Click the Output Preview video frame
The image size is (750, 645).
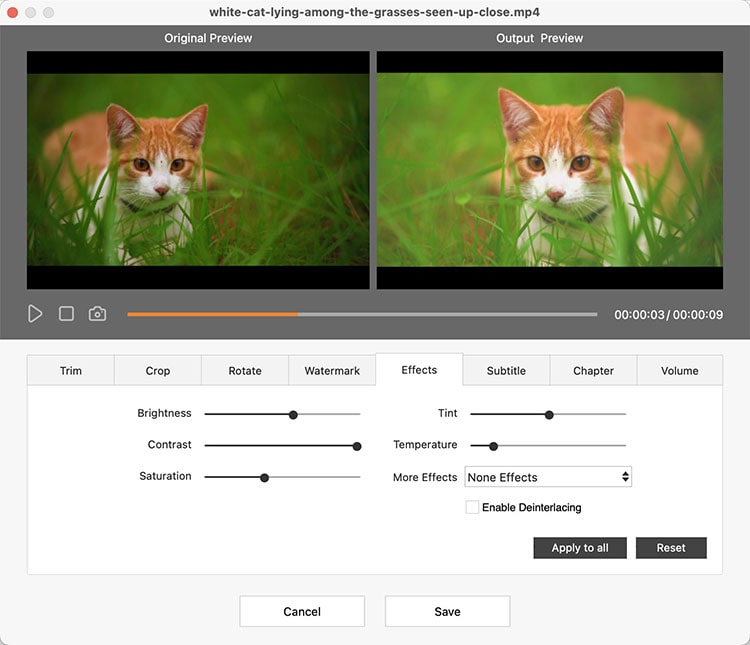pyautogui.click(x=549, y=170)
